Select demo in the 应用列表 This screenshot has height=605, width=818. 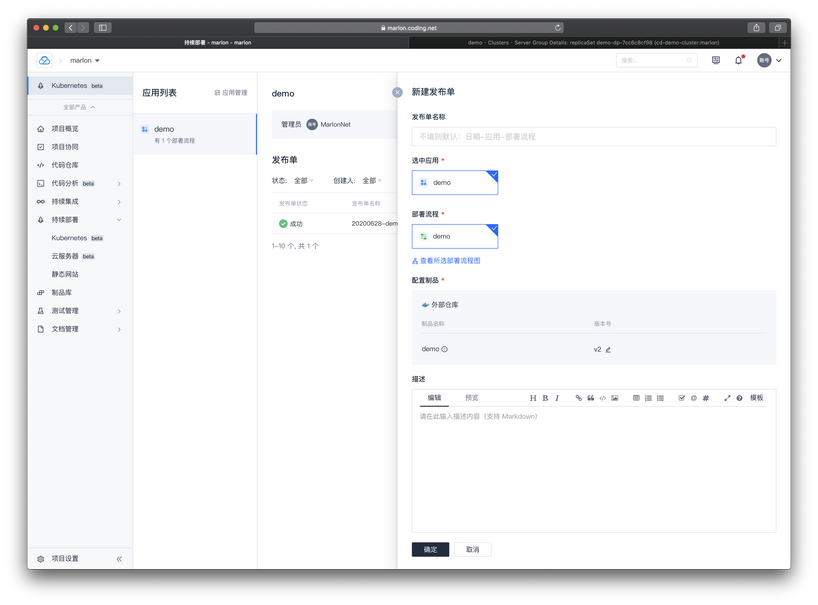tap(195, 134)
